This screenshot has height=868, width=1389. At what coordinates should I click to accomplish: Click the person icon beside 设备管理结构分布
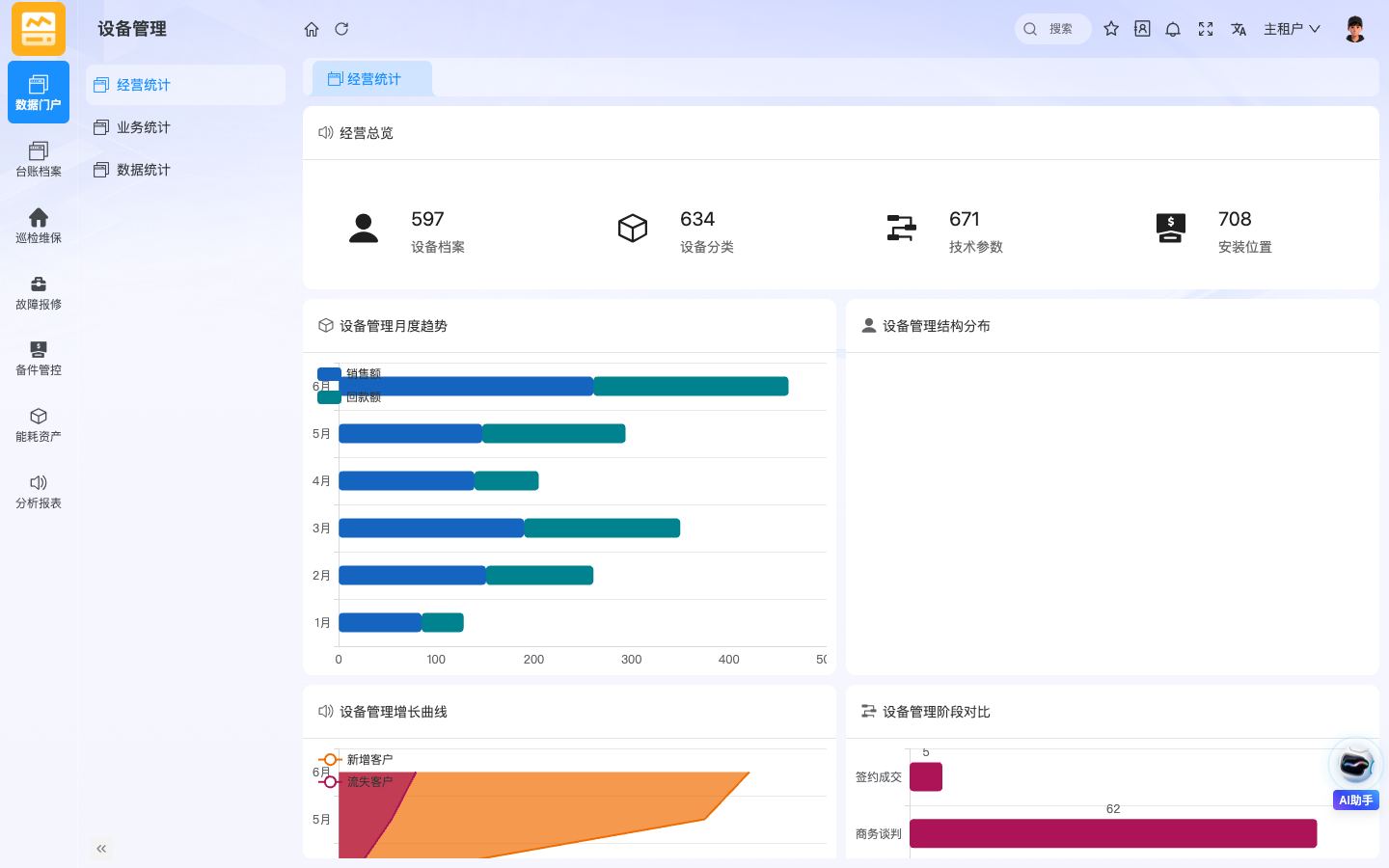click(x=869, y=325)
